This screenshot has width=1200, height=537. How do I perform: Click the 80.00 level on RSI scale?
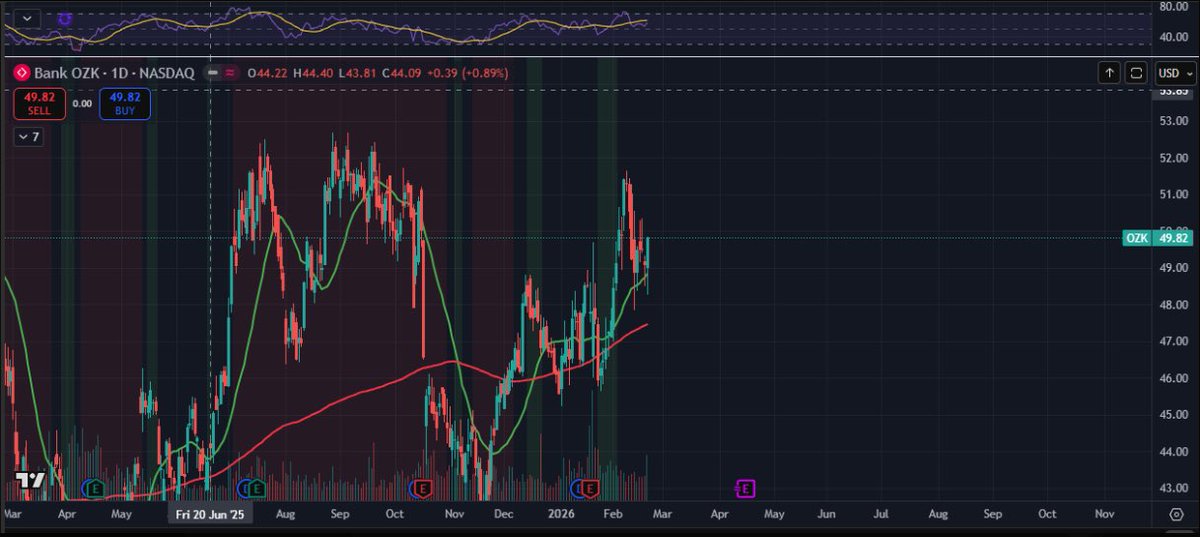[x=1173, y=7]
